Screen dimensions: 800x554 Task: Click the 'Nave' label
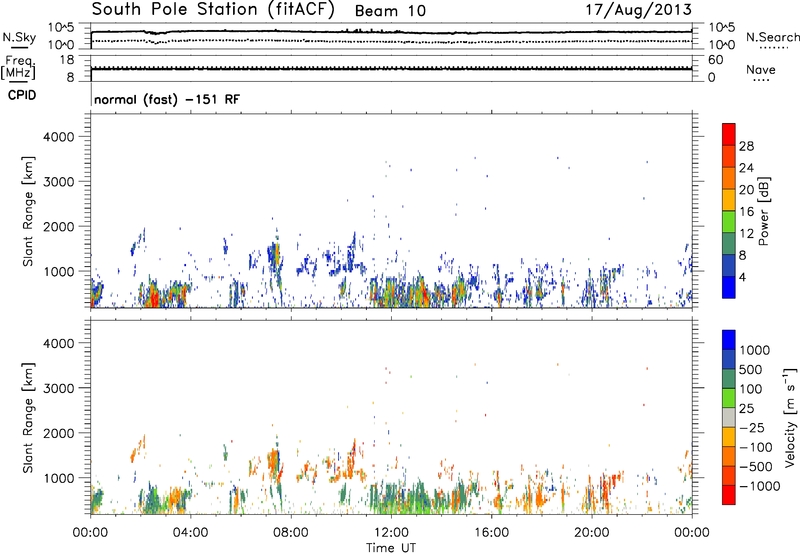(761, 69)
